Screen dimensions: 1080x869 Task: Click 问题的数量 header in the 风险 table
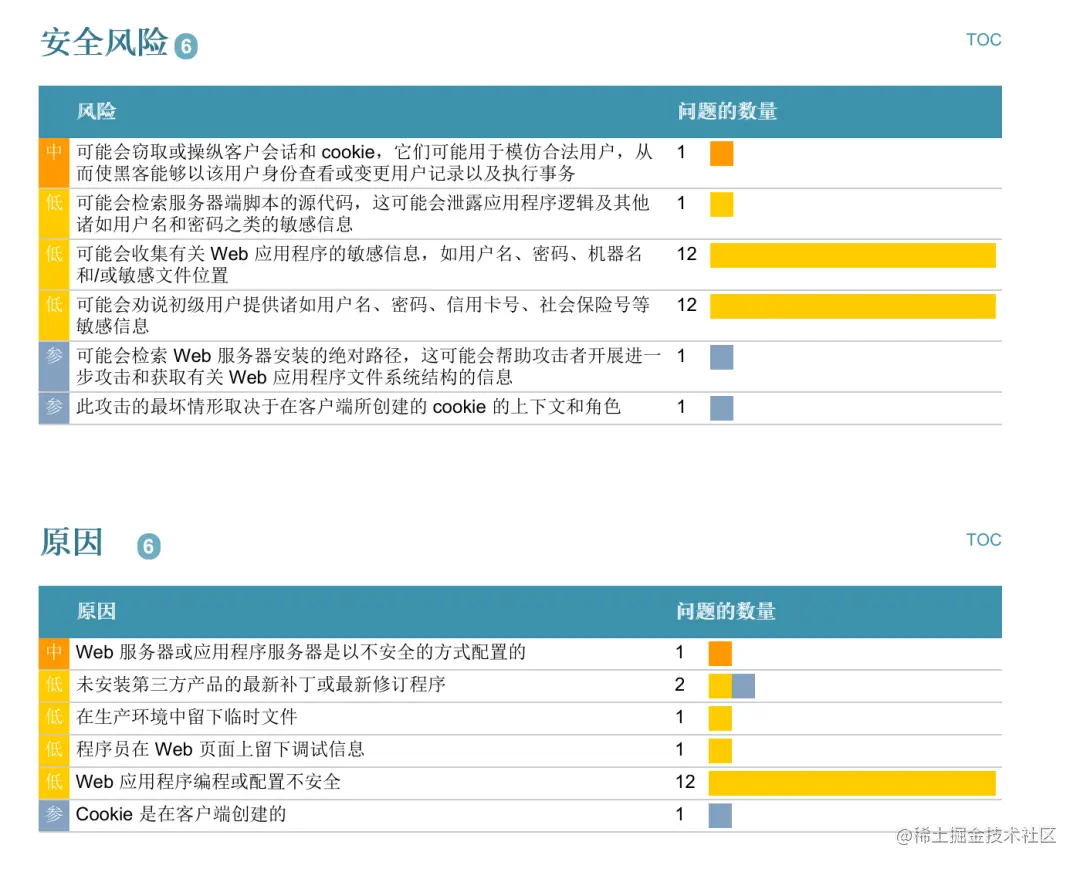coord(727,112)
